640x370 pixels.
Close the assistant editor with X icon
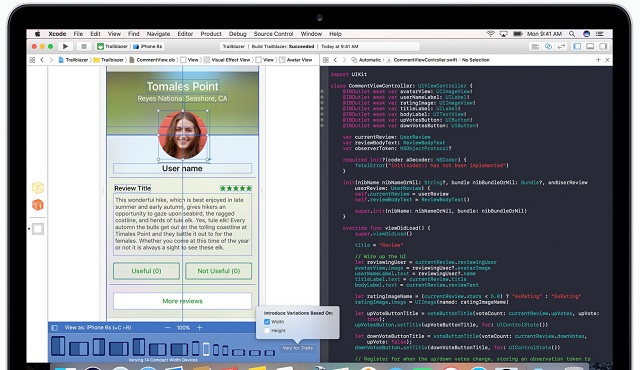pos(607,60)
